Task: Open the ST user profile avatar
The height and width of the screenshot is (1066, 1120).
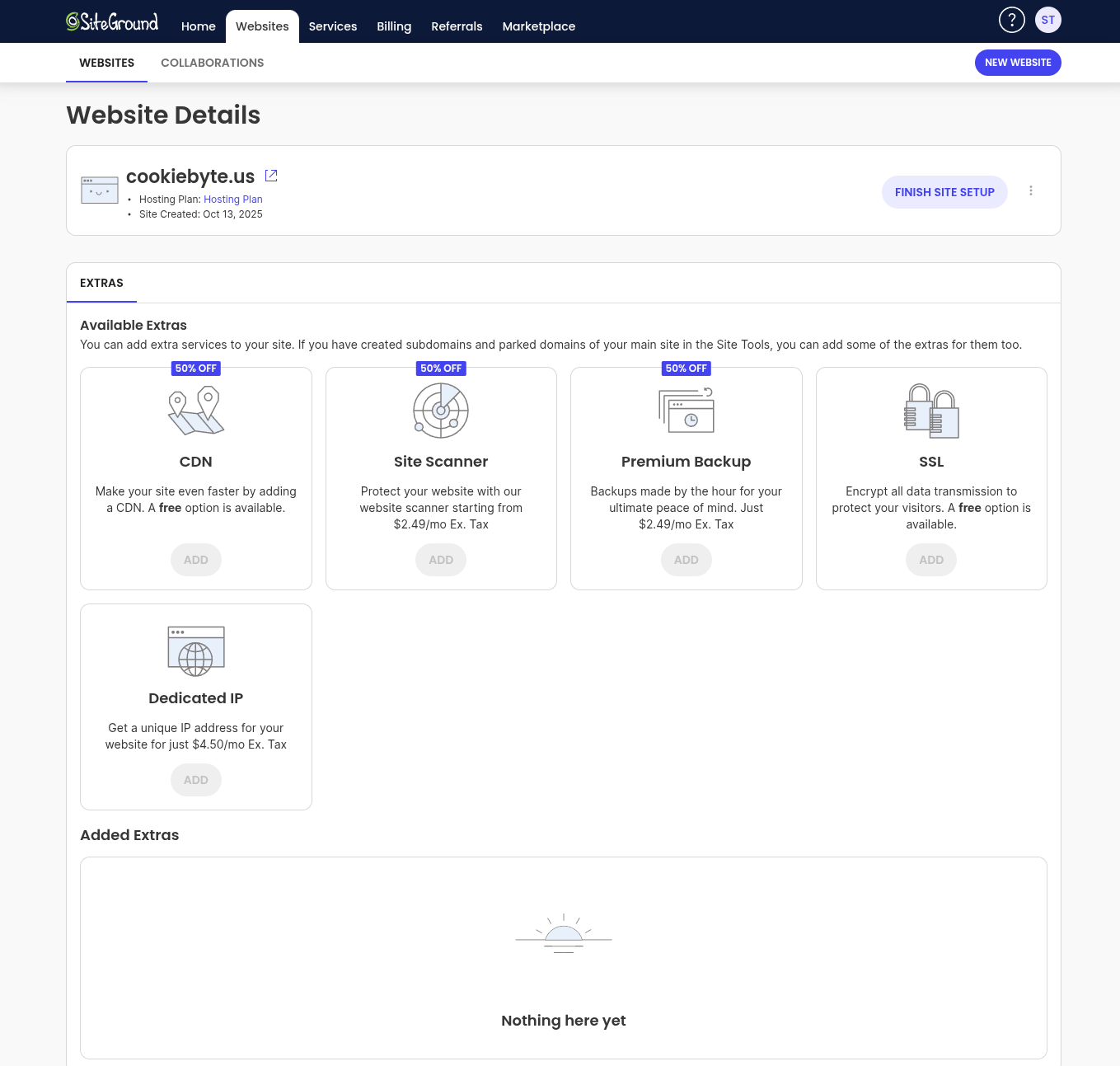Action: [1047, 20]
